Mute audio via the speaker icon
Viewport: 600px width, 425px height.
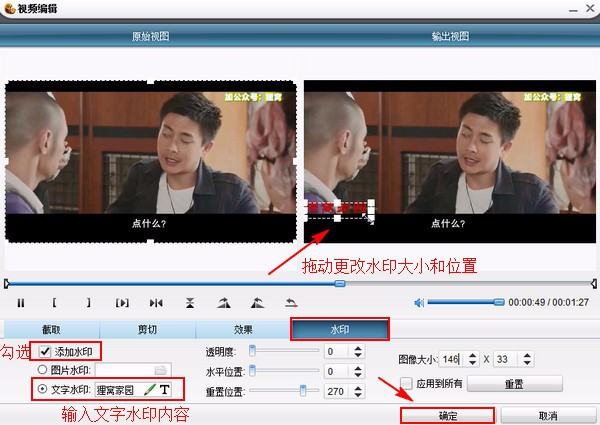(x=419, y=303)
